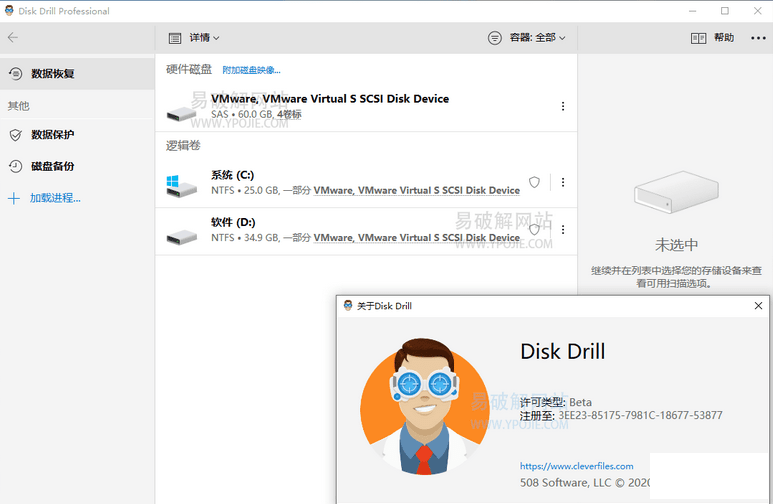The image size is (773, 504).
Task: Go back with the arrow icon
Action: [x=13, y=37]
